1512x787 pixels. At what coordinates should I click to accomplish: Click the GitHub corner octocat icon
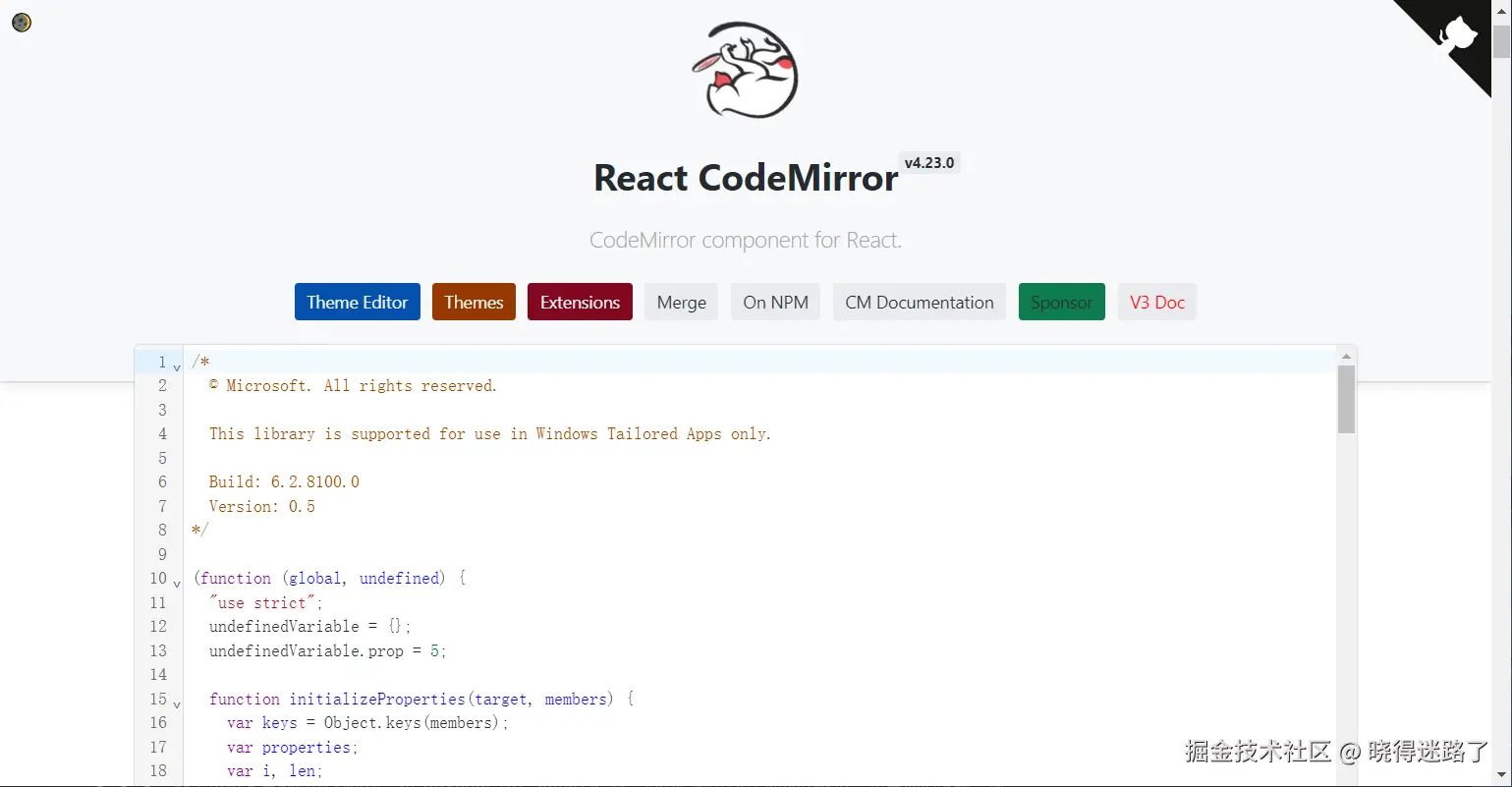pyautogui.click(x=1458, y=35)
